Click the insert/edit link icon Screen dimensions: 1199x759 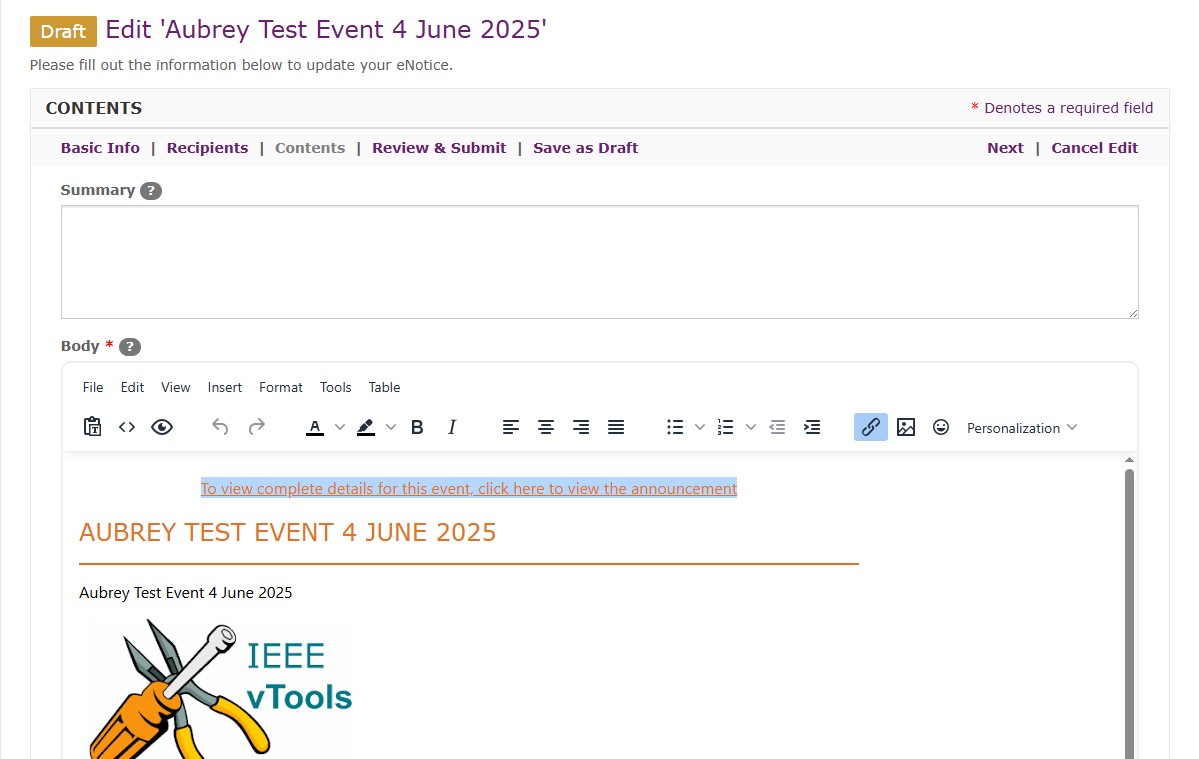[x=871, y=427]
